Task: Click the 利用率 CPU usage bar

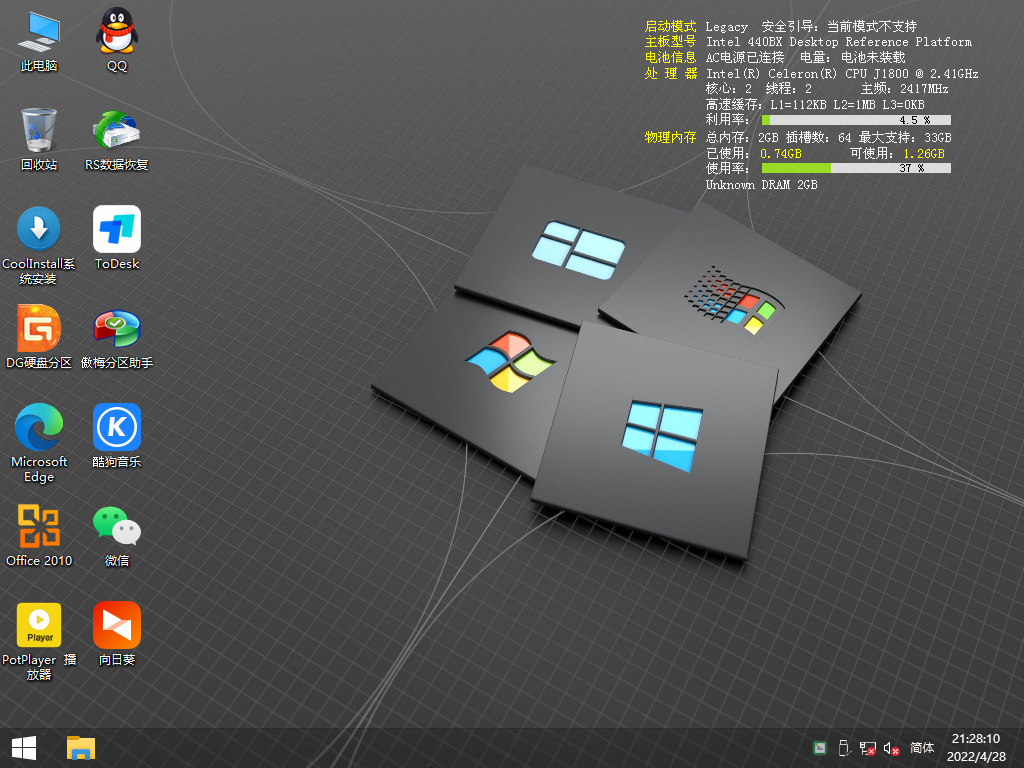Action: click(x=856, y=120)
